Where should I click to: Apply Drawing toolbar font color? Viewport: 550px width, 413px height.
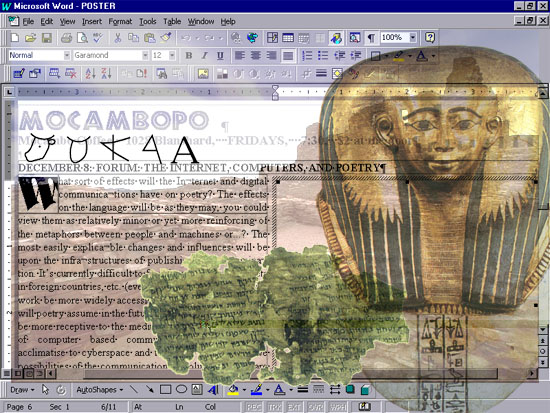coord(280,390)
